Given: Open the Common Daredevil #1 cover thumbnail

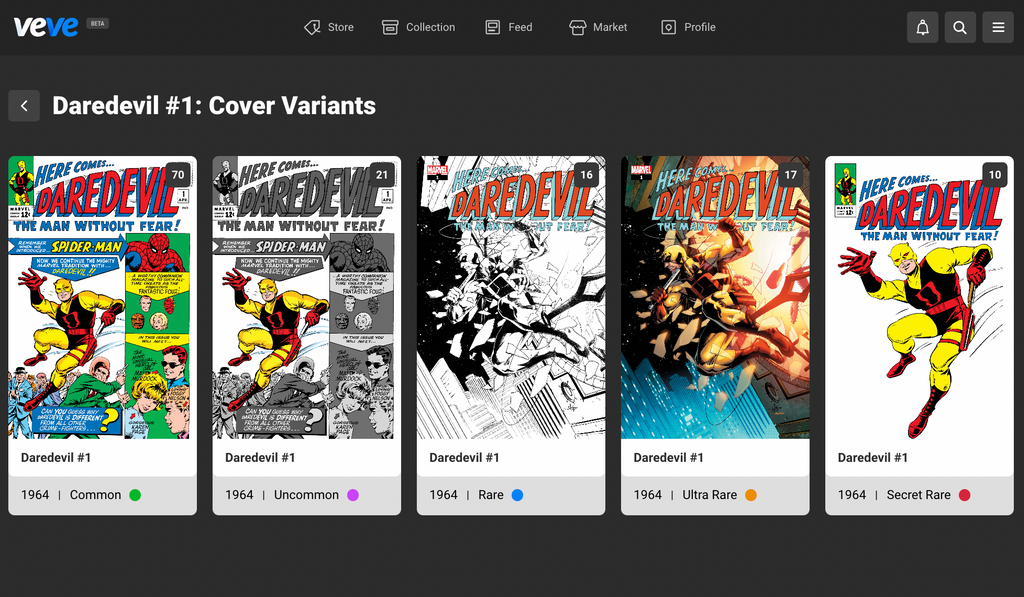Looking at the screenshot, I should pos(103,297).
